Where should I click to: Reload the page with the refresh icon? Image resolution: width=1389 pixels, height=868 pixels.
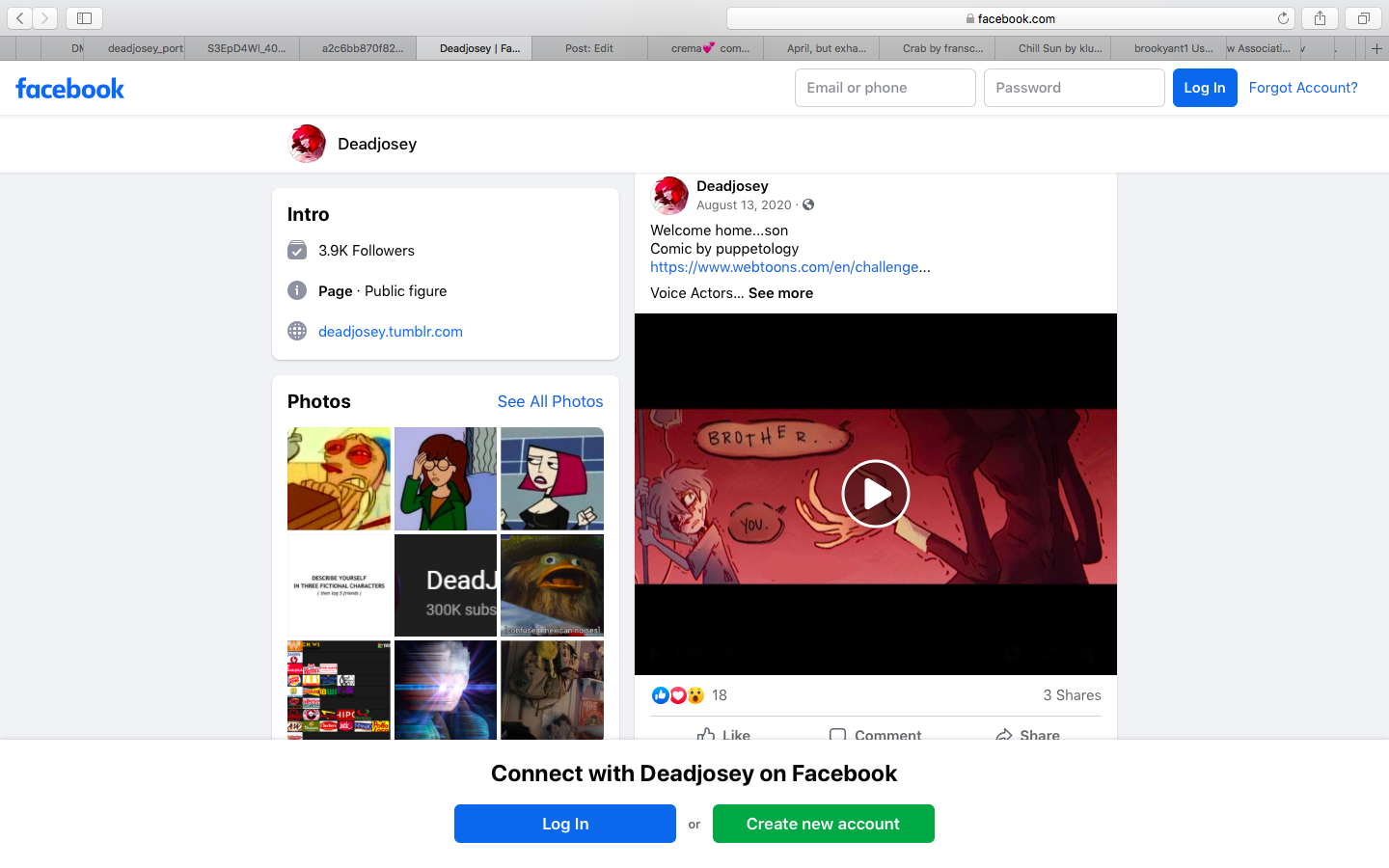point(1283,18)
